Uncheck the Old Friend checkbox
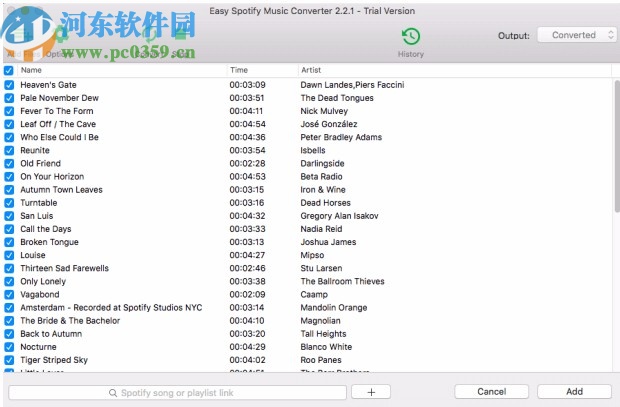Viewport: 620px width, 407px height. 9,163
